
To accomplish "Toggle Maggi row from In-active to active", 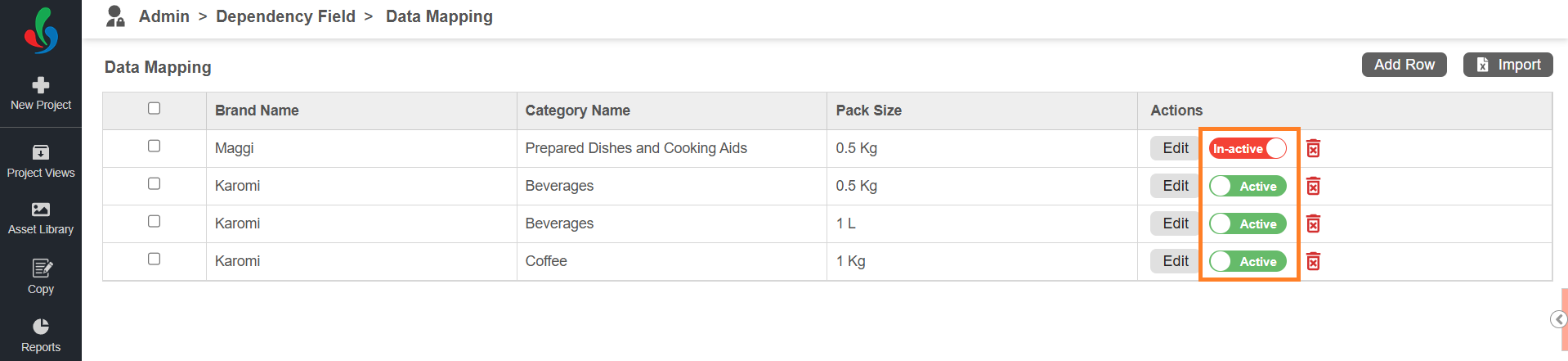I will point(1248,148).
